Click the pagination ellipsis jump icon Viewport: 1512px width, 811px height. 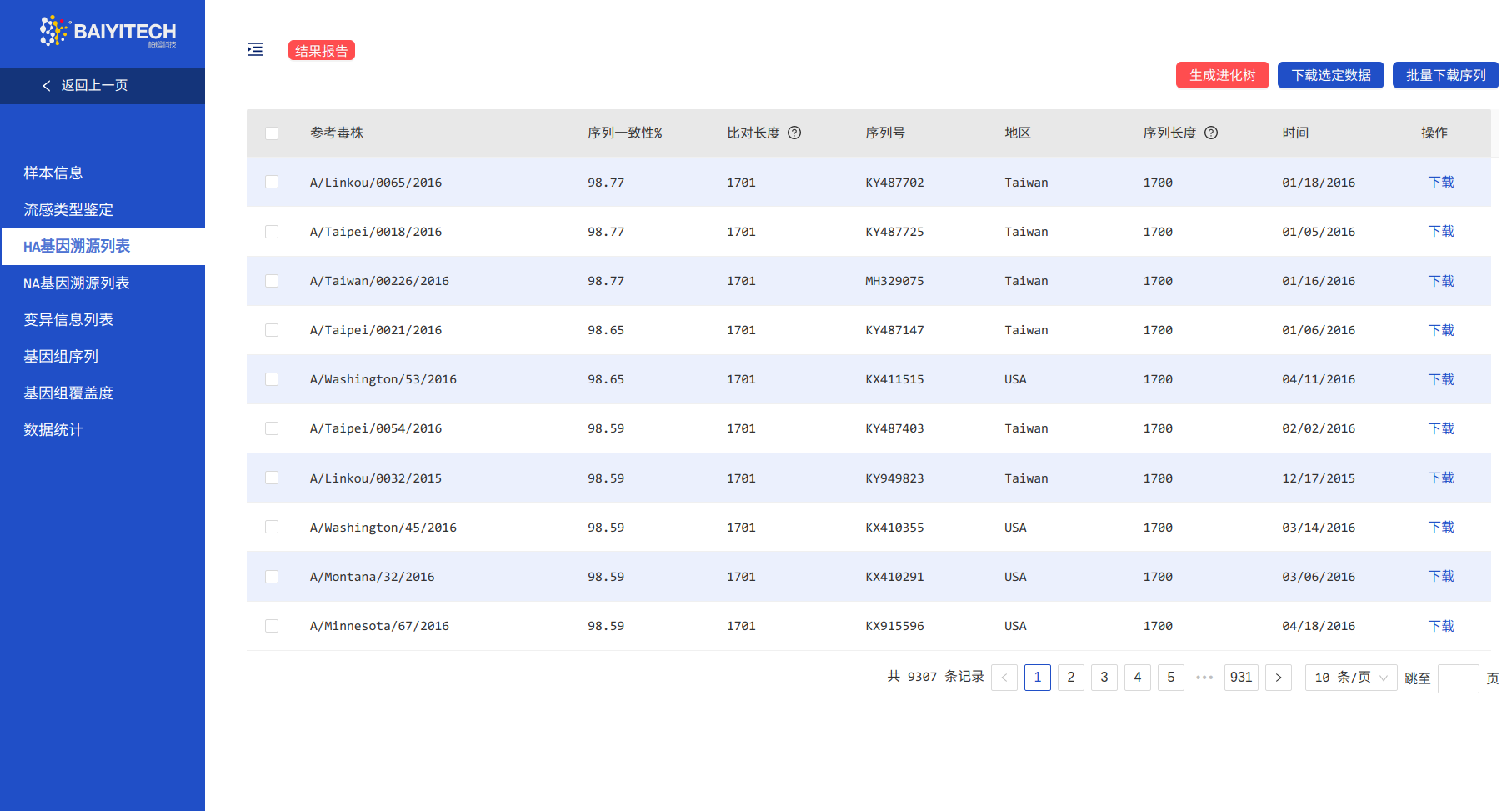pos(1204,678)
